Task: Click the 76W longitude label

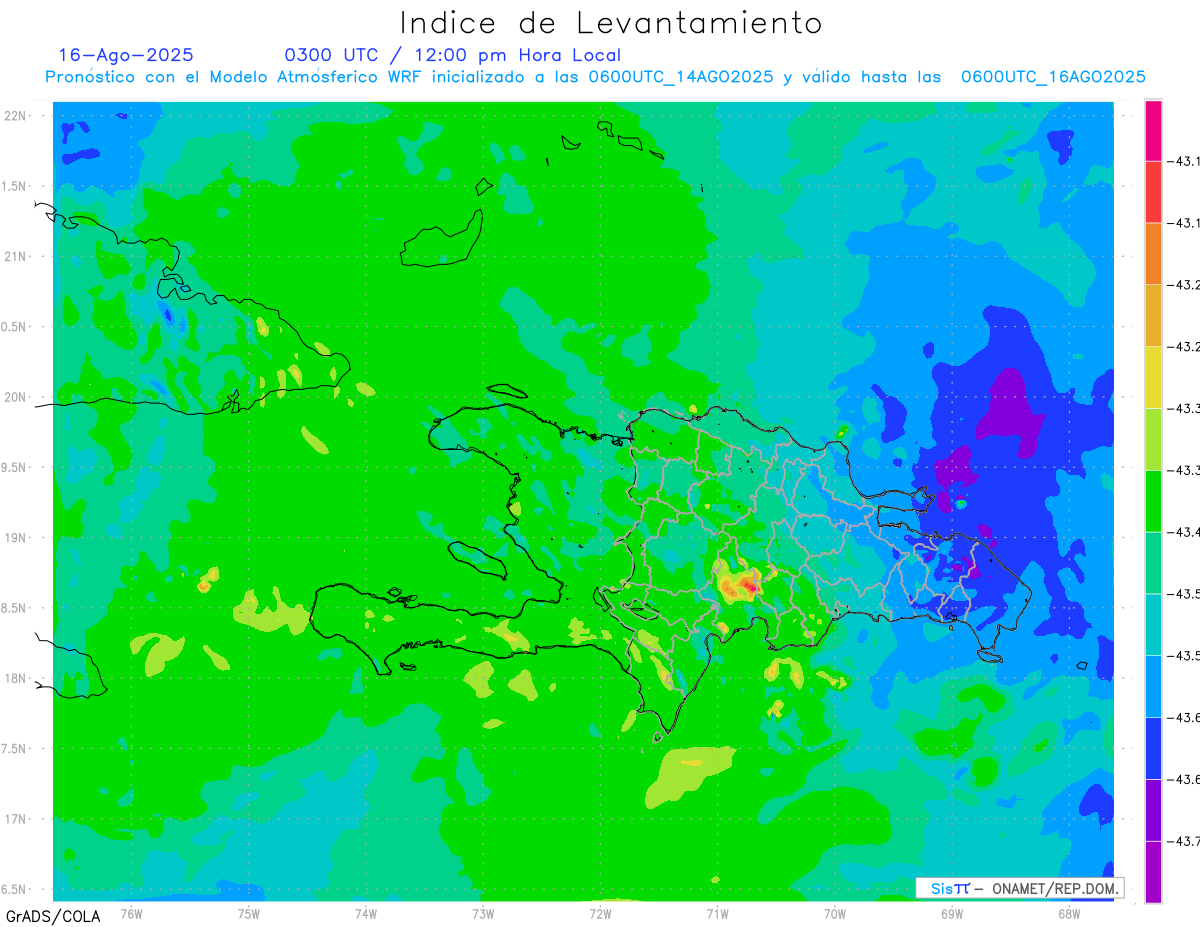Action: [x=131, y=913]
